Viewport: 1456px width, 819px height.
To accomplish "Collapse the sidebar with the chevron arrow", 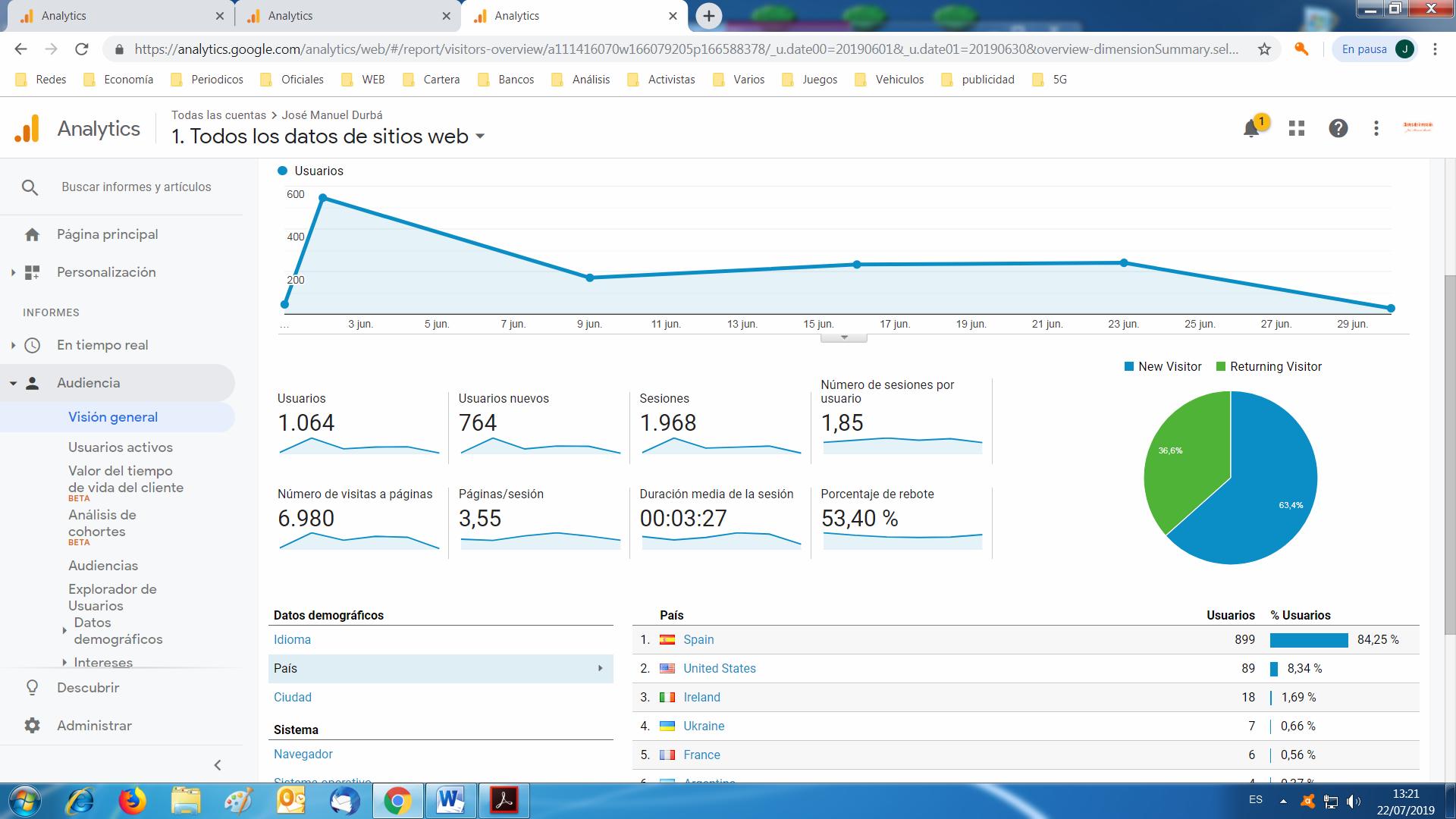I will coord(218,765).
